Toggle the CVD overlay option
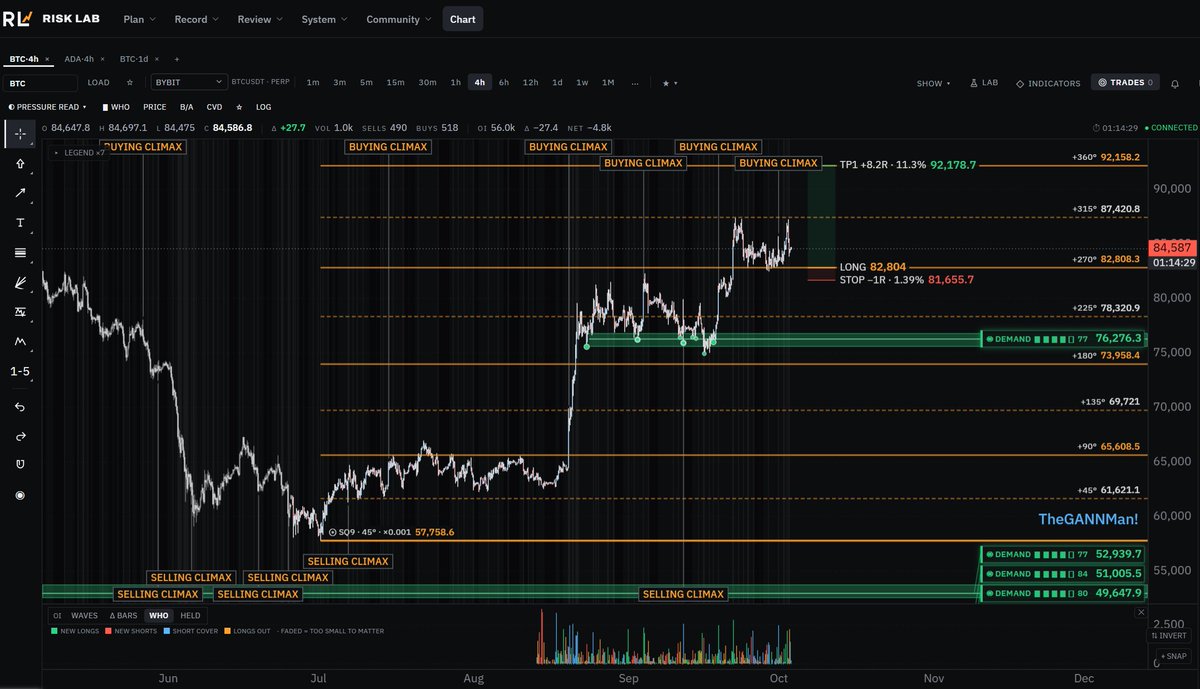Image resolution: width=1200 pixels, height=689 pixels. tap(215, 106)
